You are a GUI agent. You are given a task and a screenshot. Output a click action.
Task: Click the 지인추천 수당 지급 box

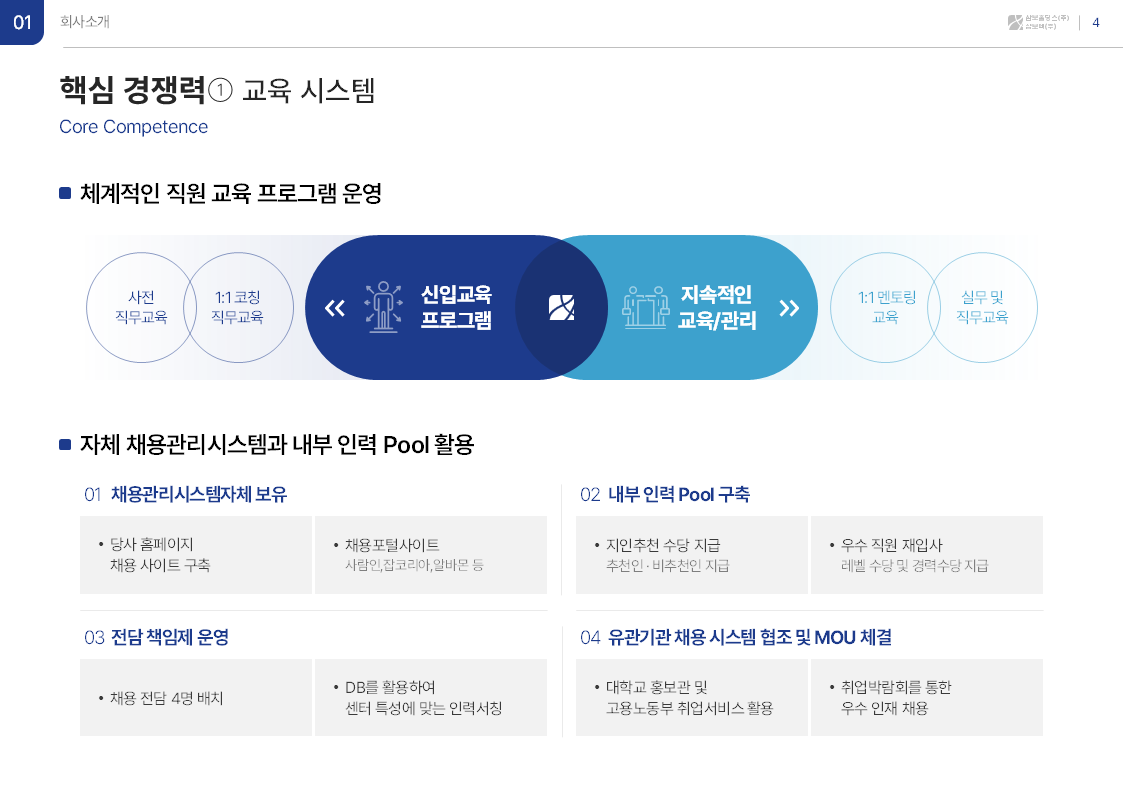click(x=691, y=555)
